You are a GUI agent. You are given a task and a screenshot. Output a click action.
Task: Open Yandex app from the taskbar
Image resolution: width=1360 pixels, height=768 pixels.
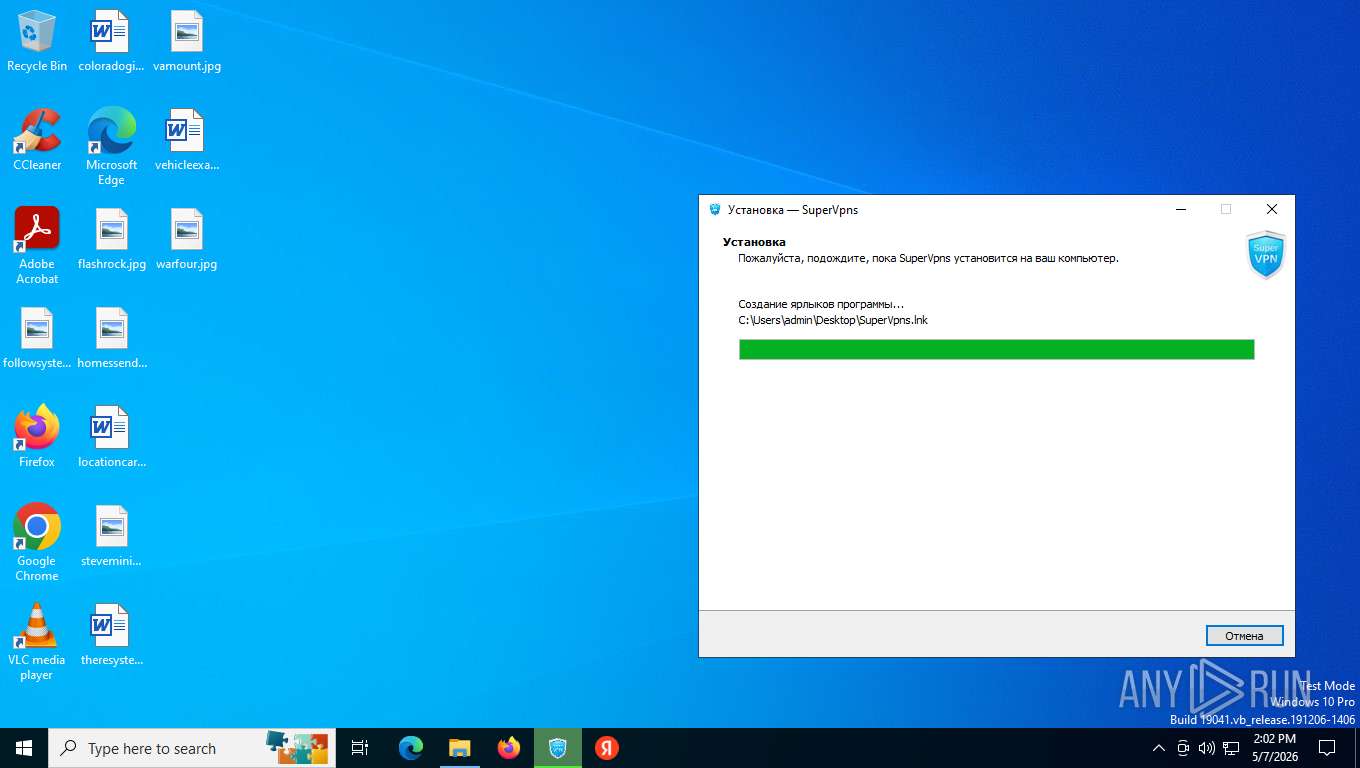(x=607, y=748)
